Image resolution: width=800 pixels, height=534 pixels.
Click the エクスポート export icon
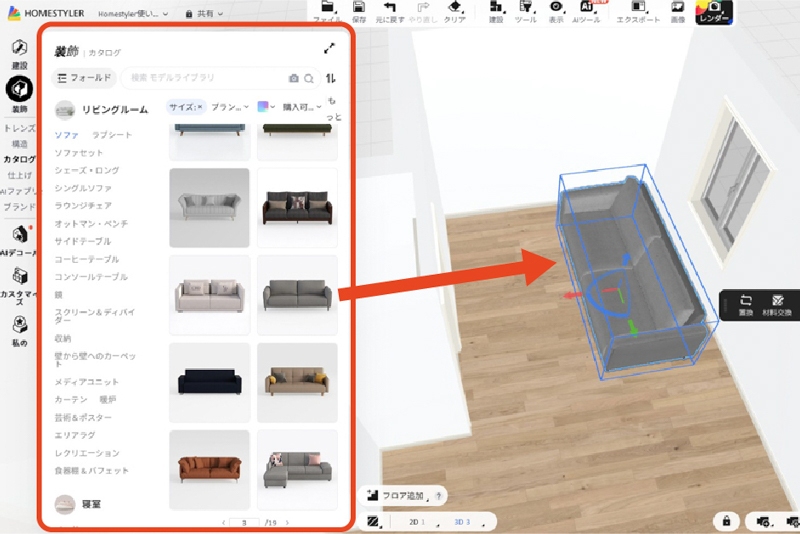pyautogui.click(x=638, y=7)
